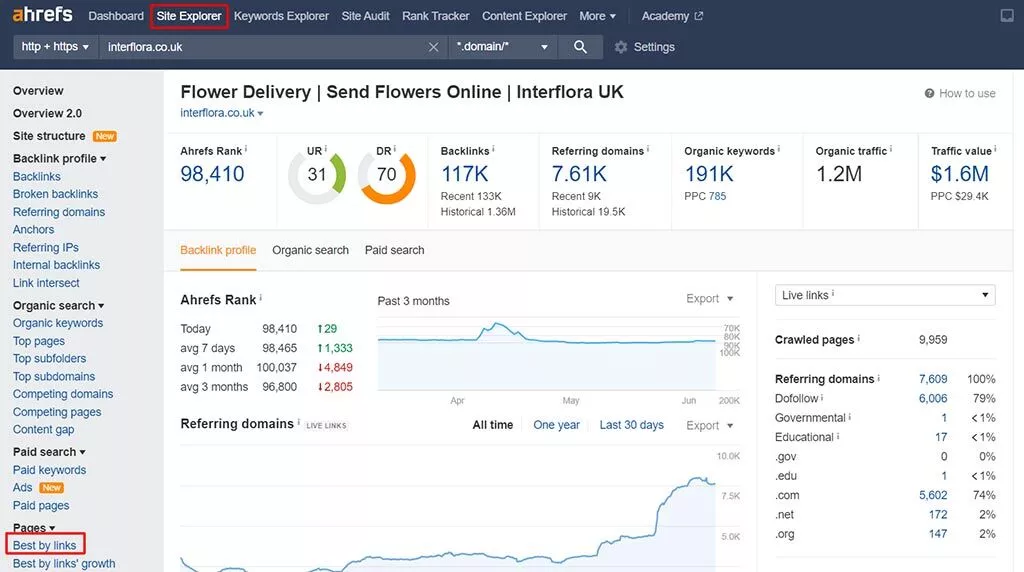Click the magnifying glass search button
The width and height of the screenshot is (1024, 572).
(x=580, y=47)
